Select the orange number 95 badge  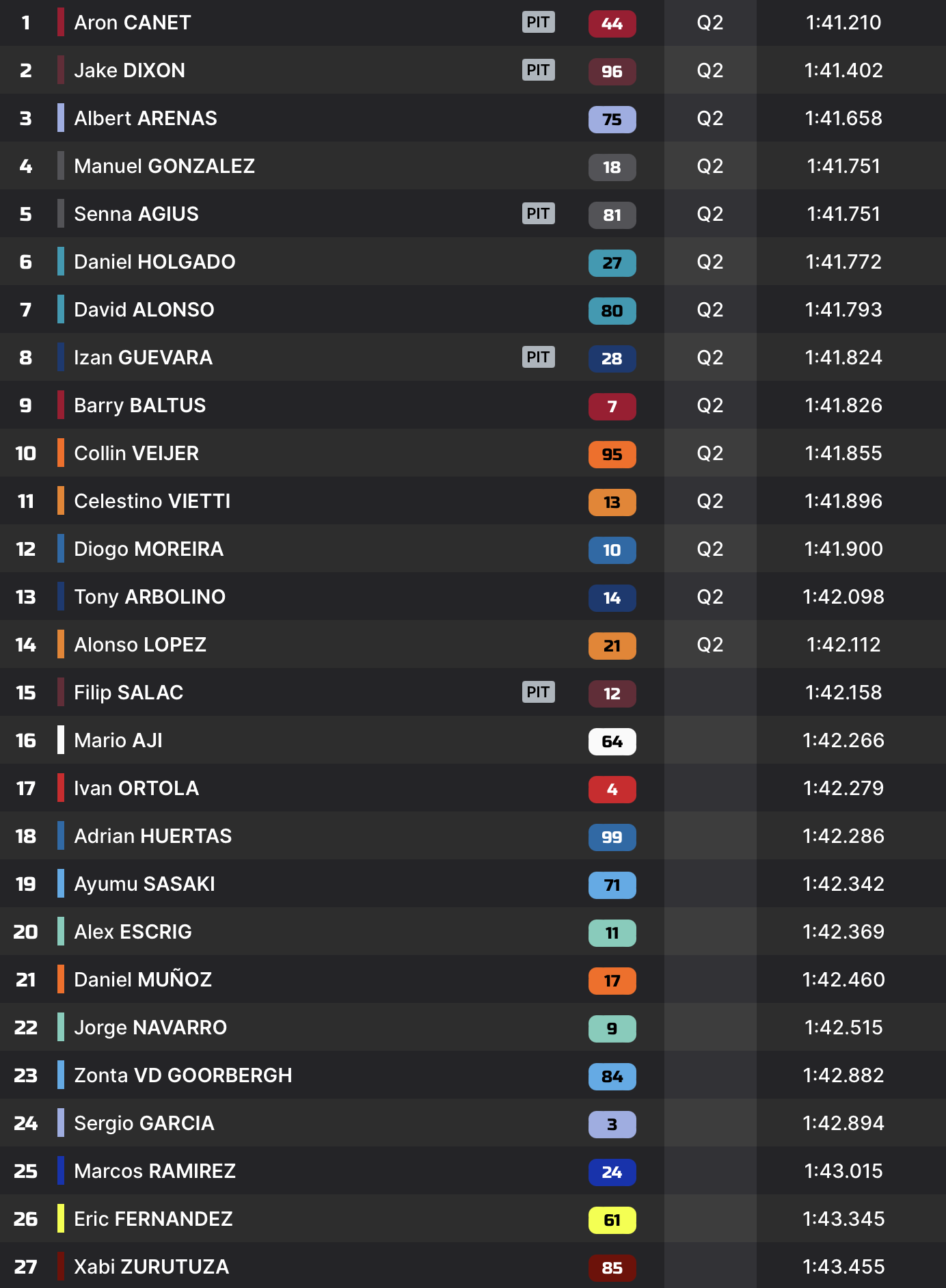(x=612, y=455)
